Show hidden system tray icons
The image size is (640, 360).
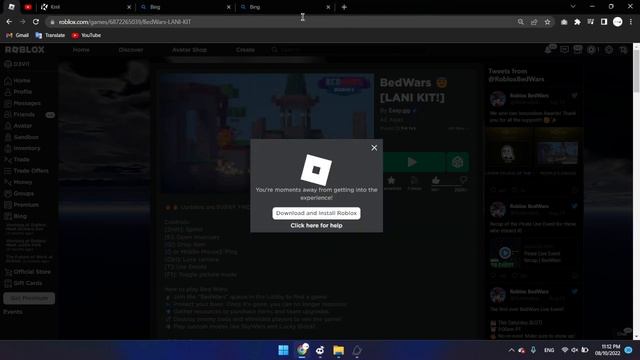pyautogui.click(x=511, y=350)
